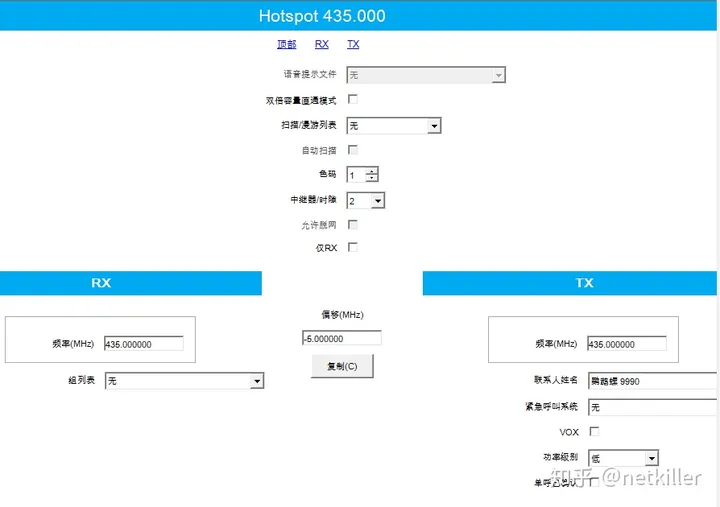Viewport: 720px width, 507px height.
Task: Toggle the 仅RX checkbox
Action: click(x=352, y=247)
